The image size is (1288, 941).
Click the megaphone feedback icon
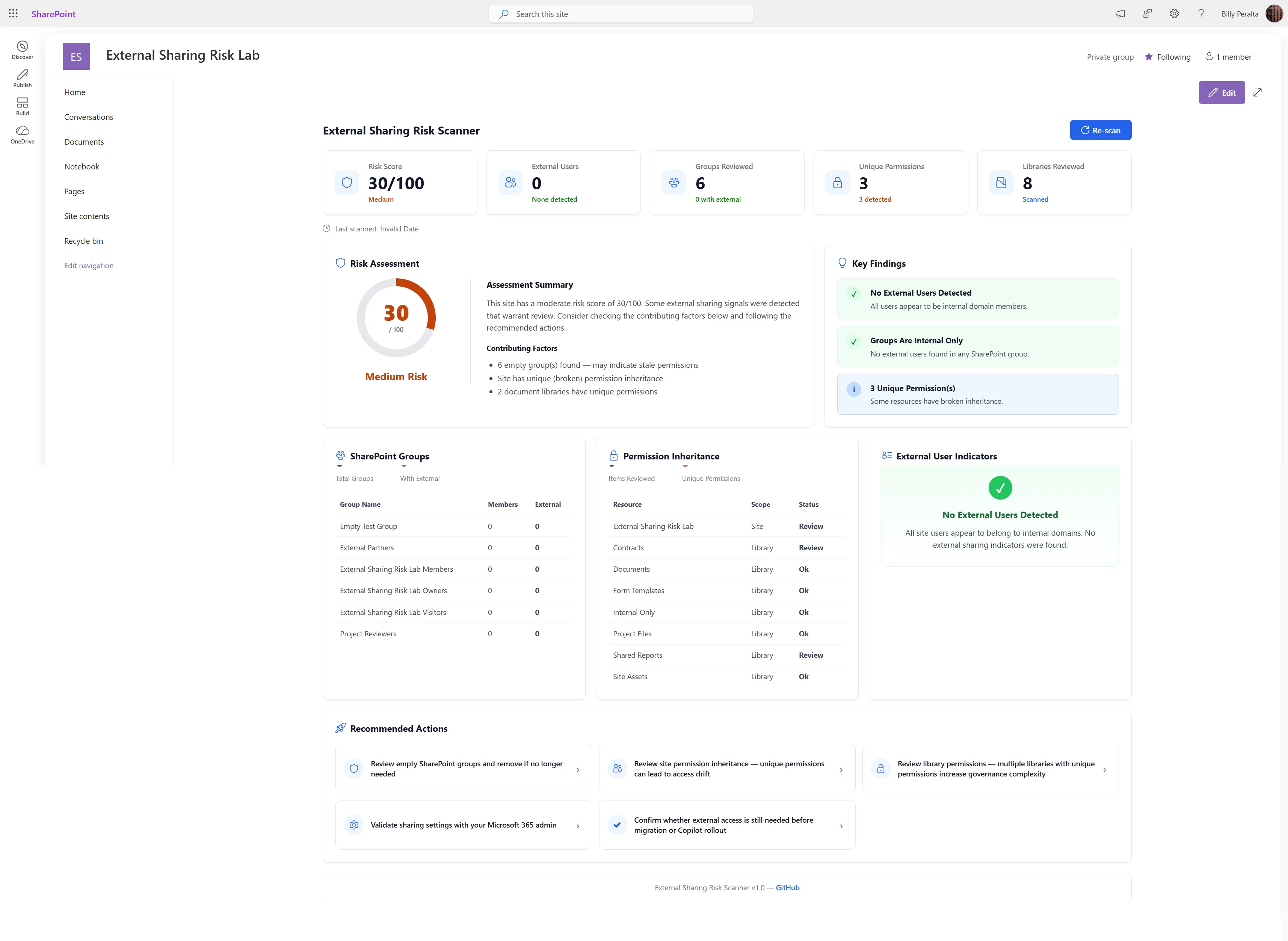pos(1120,14)
